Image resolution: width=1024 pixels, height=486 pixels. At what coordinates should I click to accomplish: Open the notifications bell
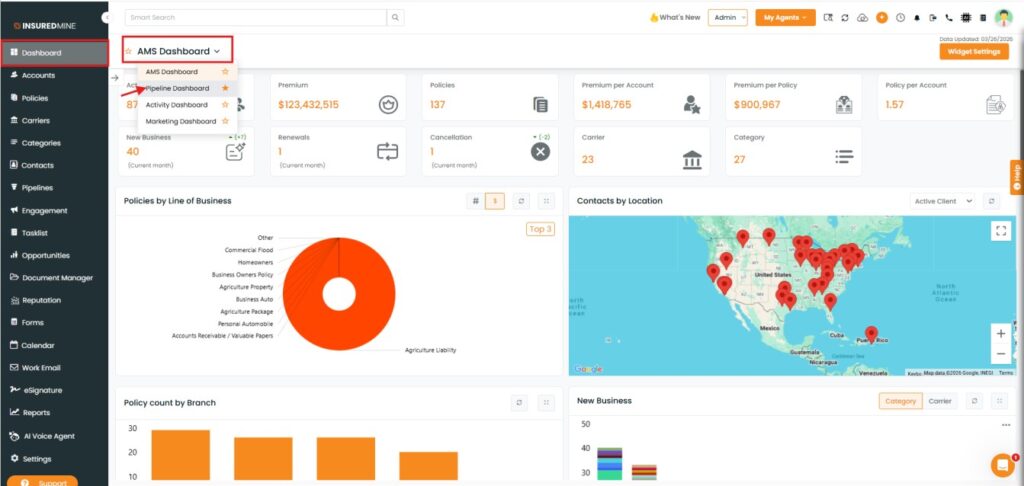(x=917, y=18)
